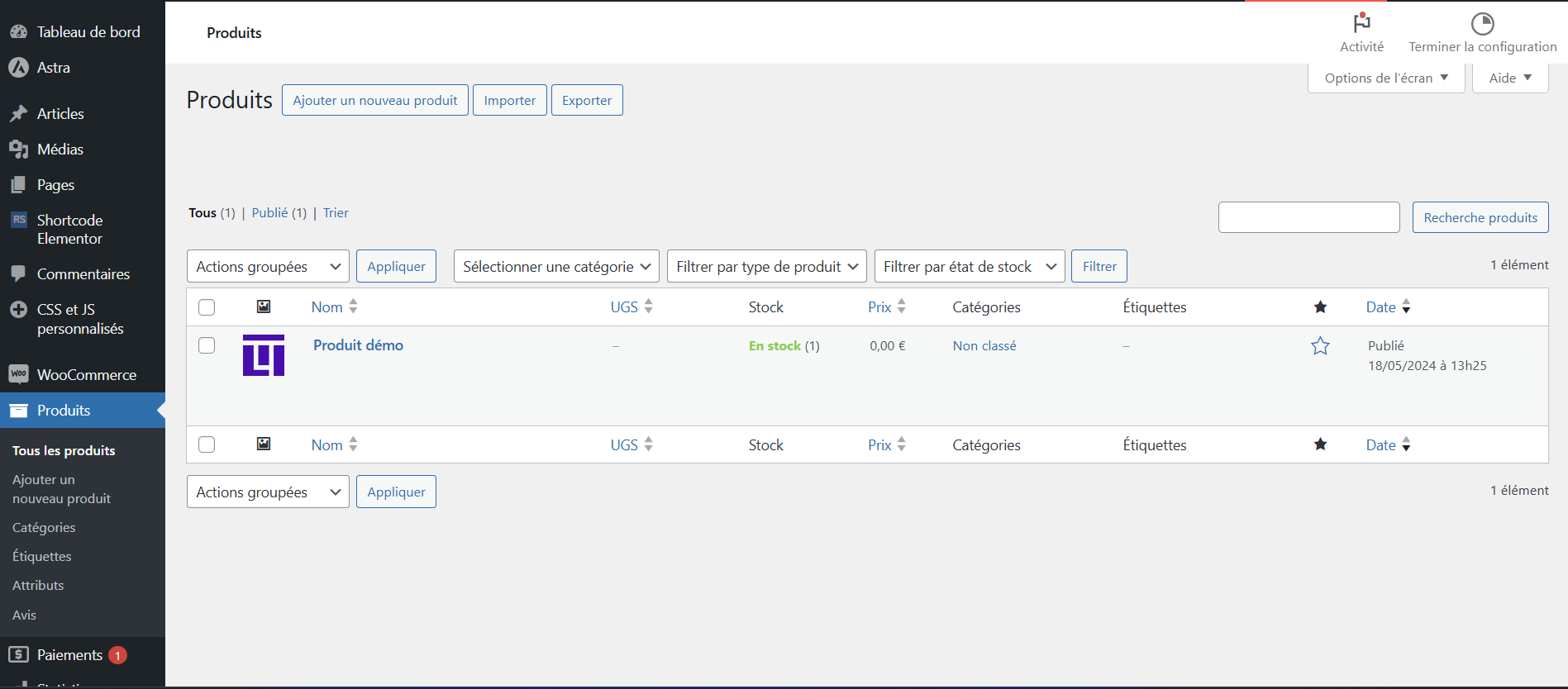Check the select-all checkbox in table footer
Image resolution: width=1568 pixels, height=689 pixels.
tap(207, 444)
